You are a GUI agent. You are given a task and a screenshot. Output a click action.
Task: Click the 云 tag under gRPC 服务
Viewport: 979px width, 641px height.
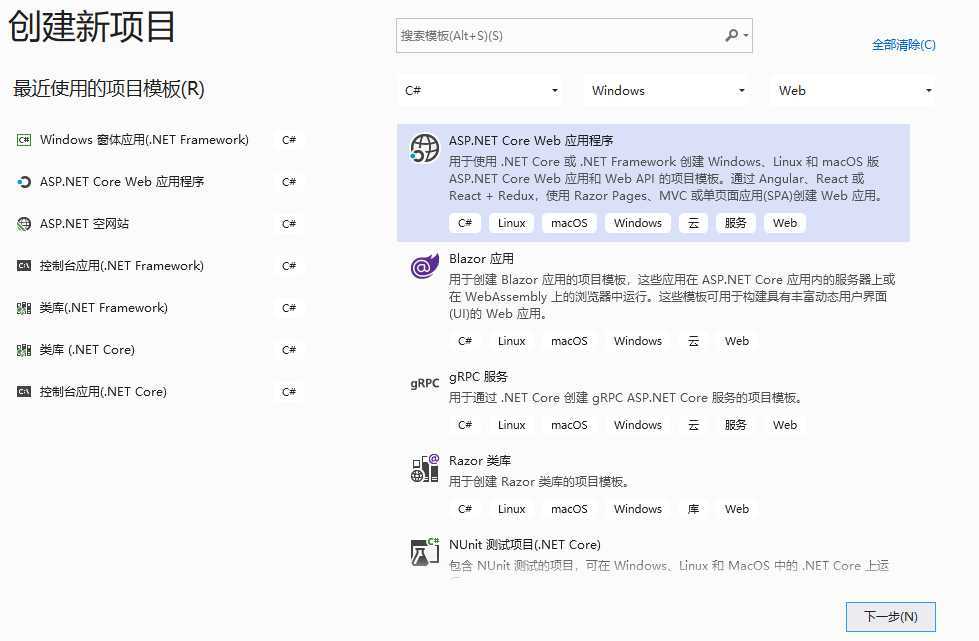[x=693, y=425]
